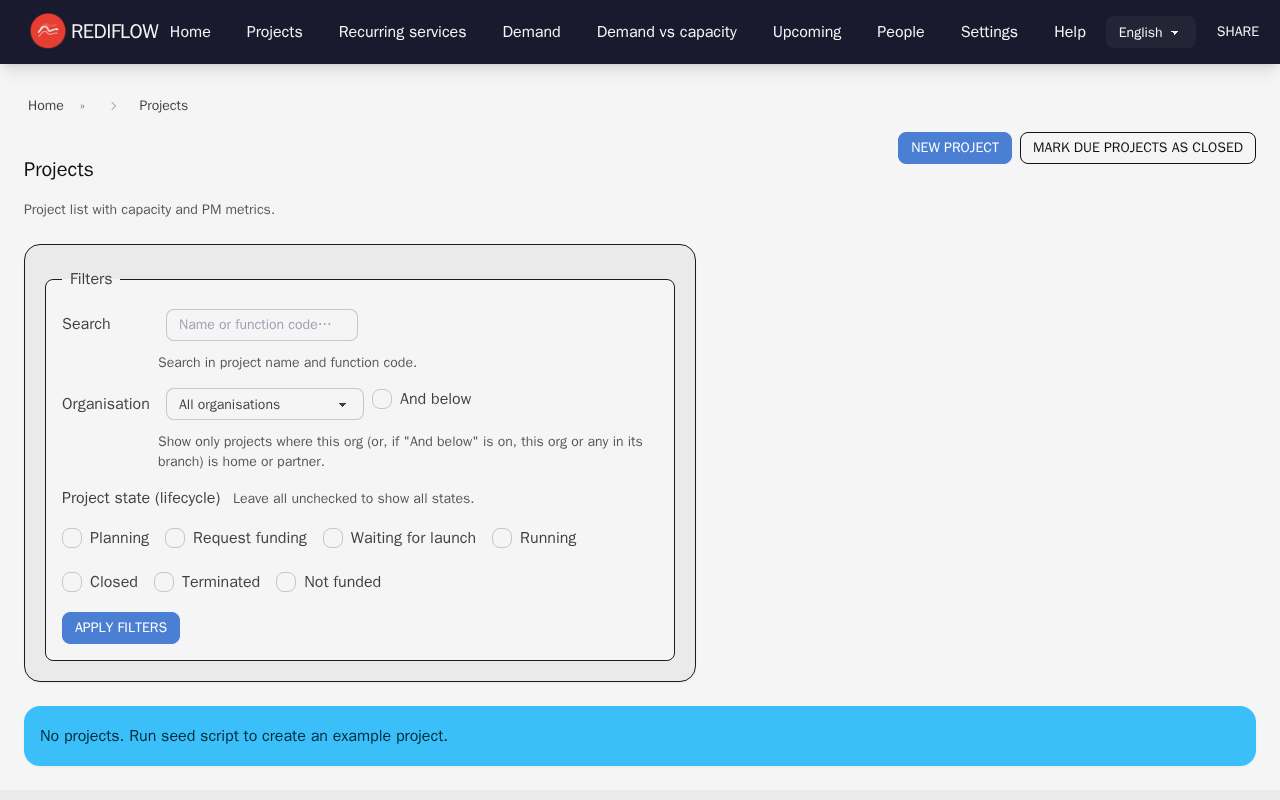Navigate to Demand vs capacity
Screen dimensions: 1280x800
pyautogui.click(x=666, y=32)
